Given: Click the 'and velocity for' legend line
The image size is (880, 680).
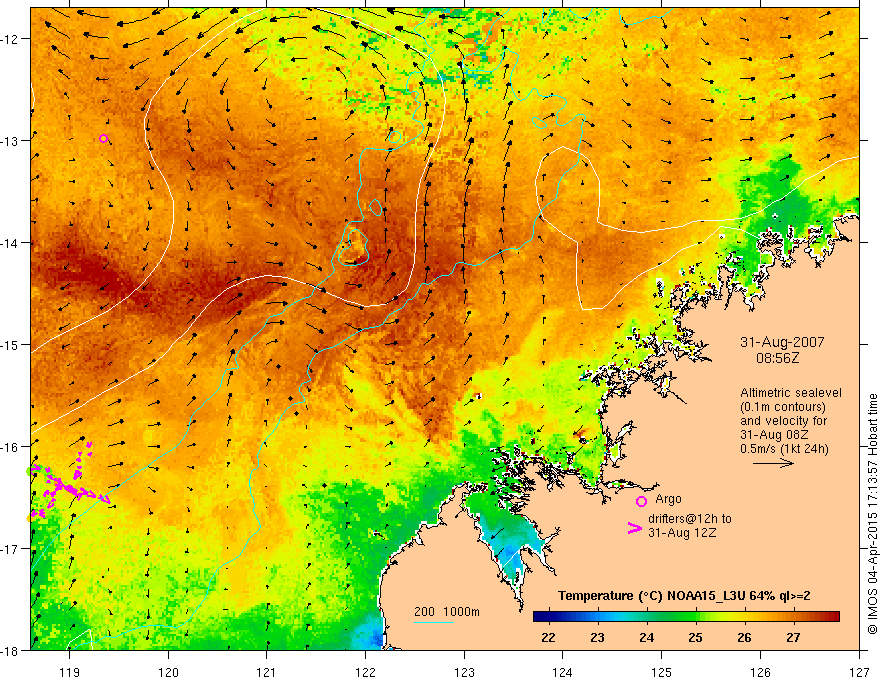Looking at the screenshot, I should (x=783, y=421).
